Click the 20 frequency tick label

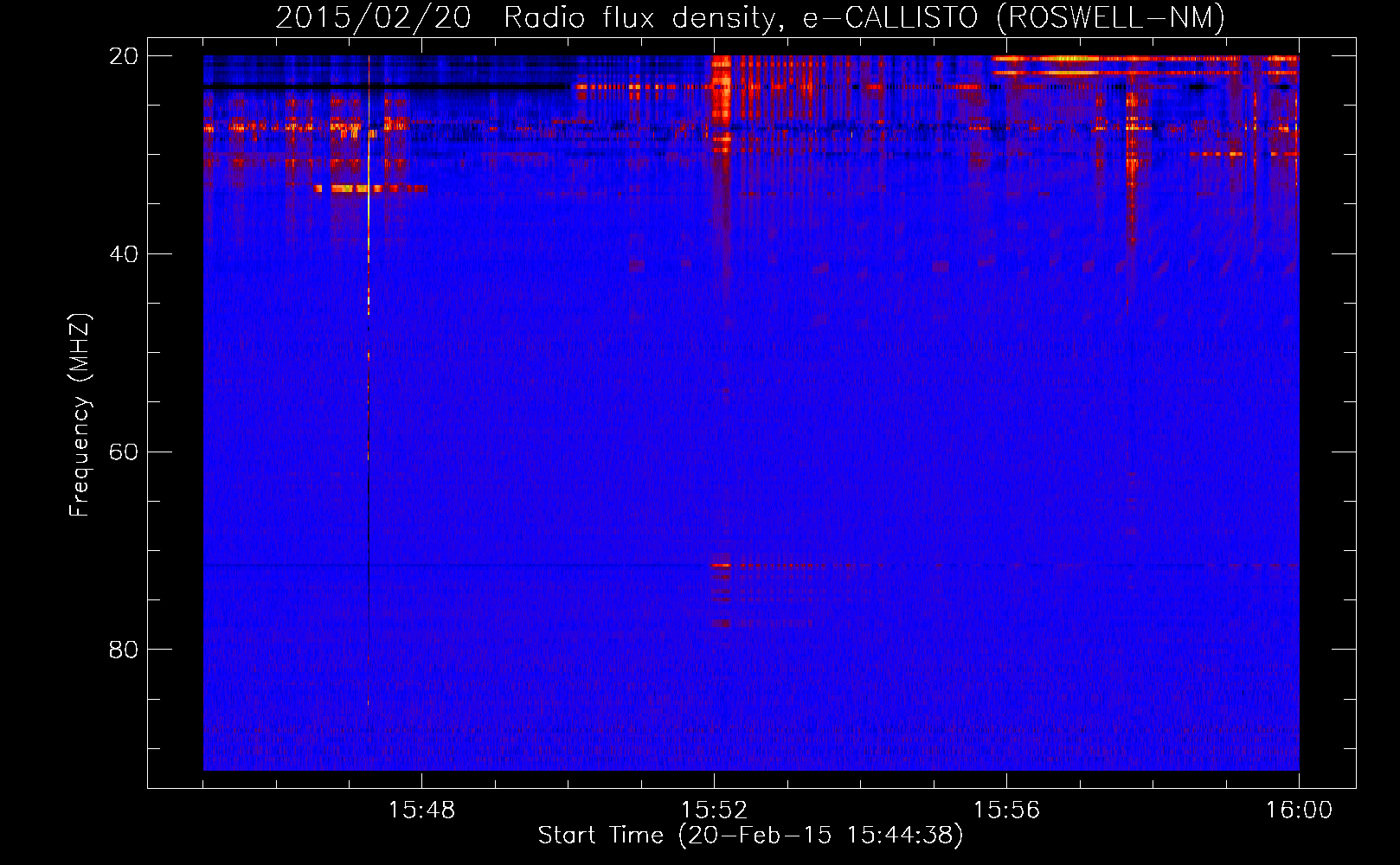click(x=124, y=56)
